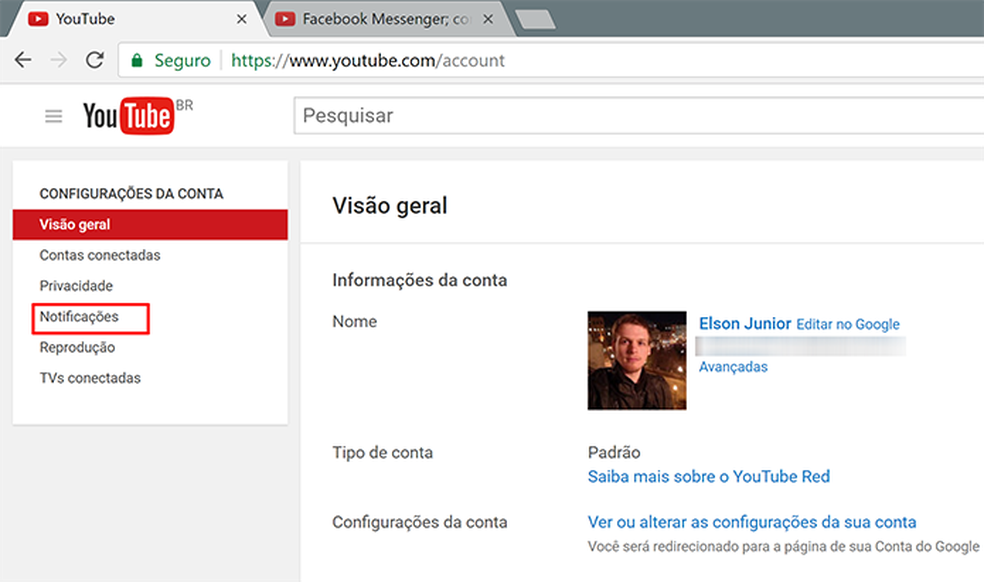Reload the page with the refresh icon

pyautogui.click(x=94, y=60)
